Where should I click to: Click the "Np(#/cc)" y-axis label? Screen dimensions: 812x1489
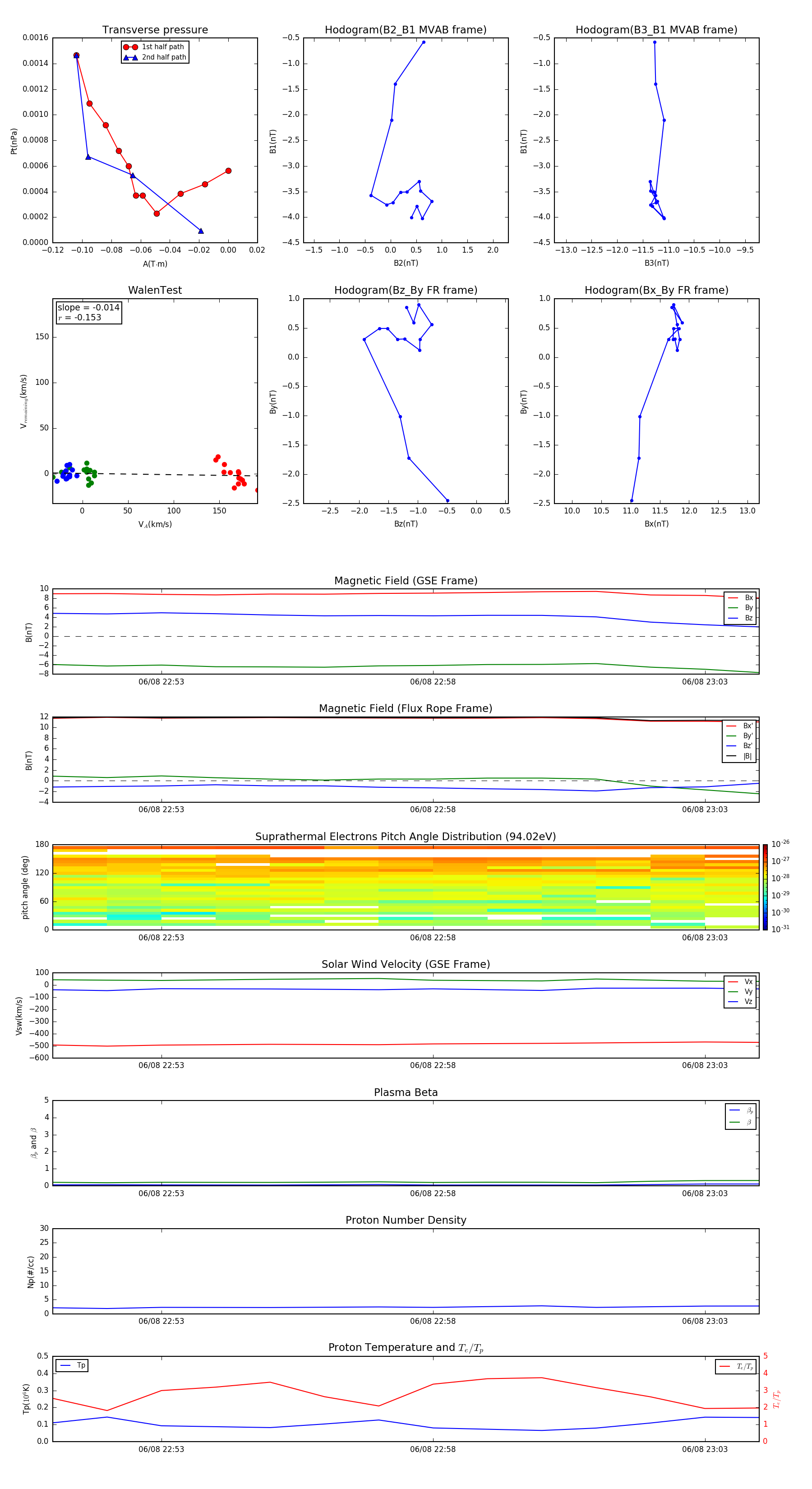pos(31,1272)
